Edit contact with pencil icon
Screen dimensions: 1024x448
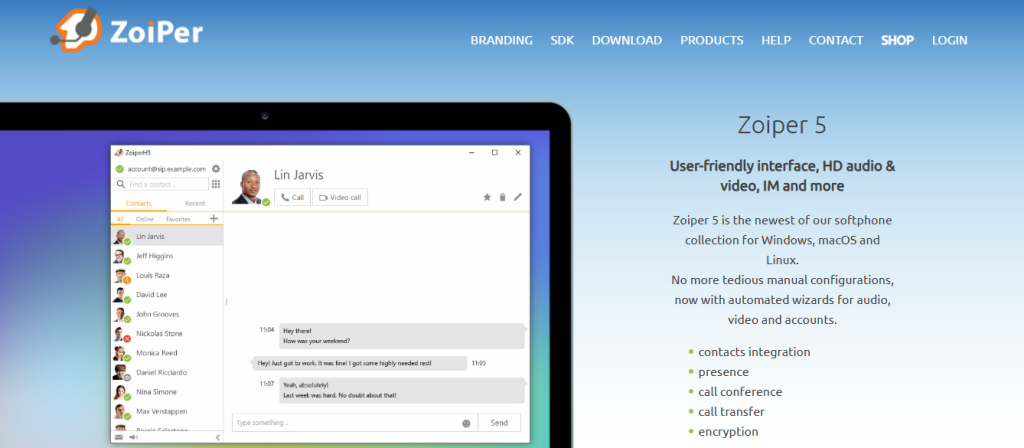tap(517, 197)
